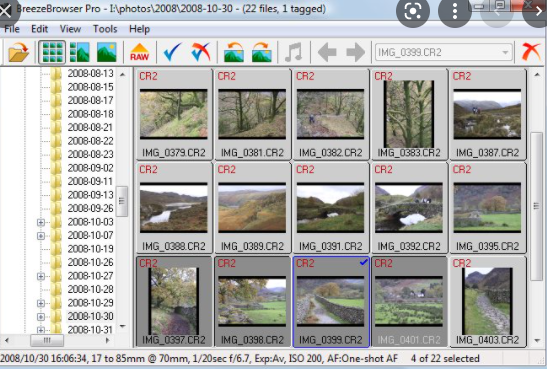Untag image with crossed checkmark icon
The width and height of the screenshot is (547, 369).
point(201,52)
